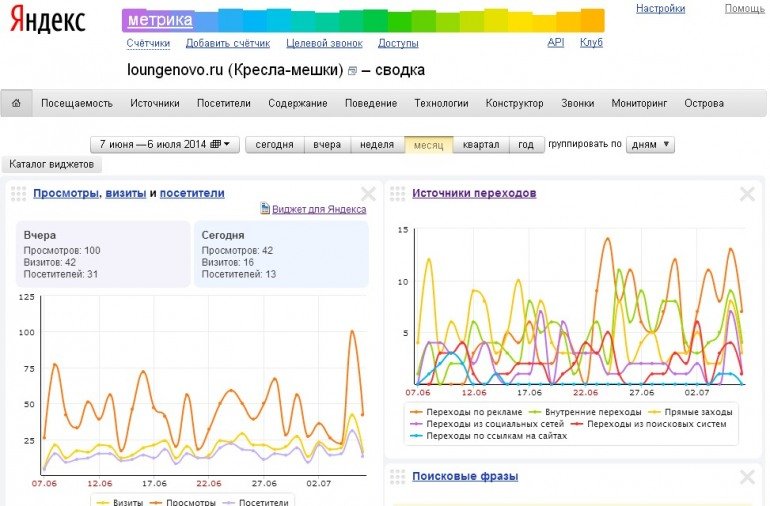This screenshot has height=506, width=770.
Task: Click the Добавить счётчик link
Action: point(227,43)
